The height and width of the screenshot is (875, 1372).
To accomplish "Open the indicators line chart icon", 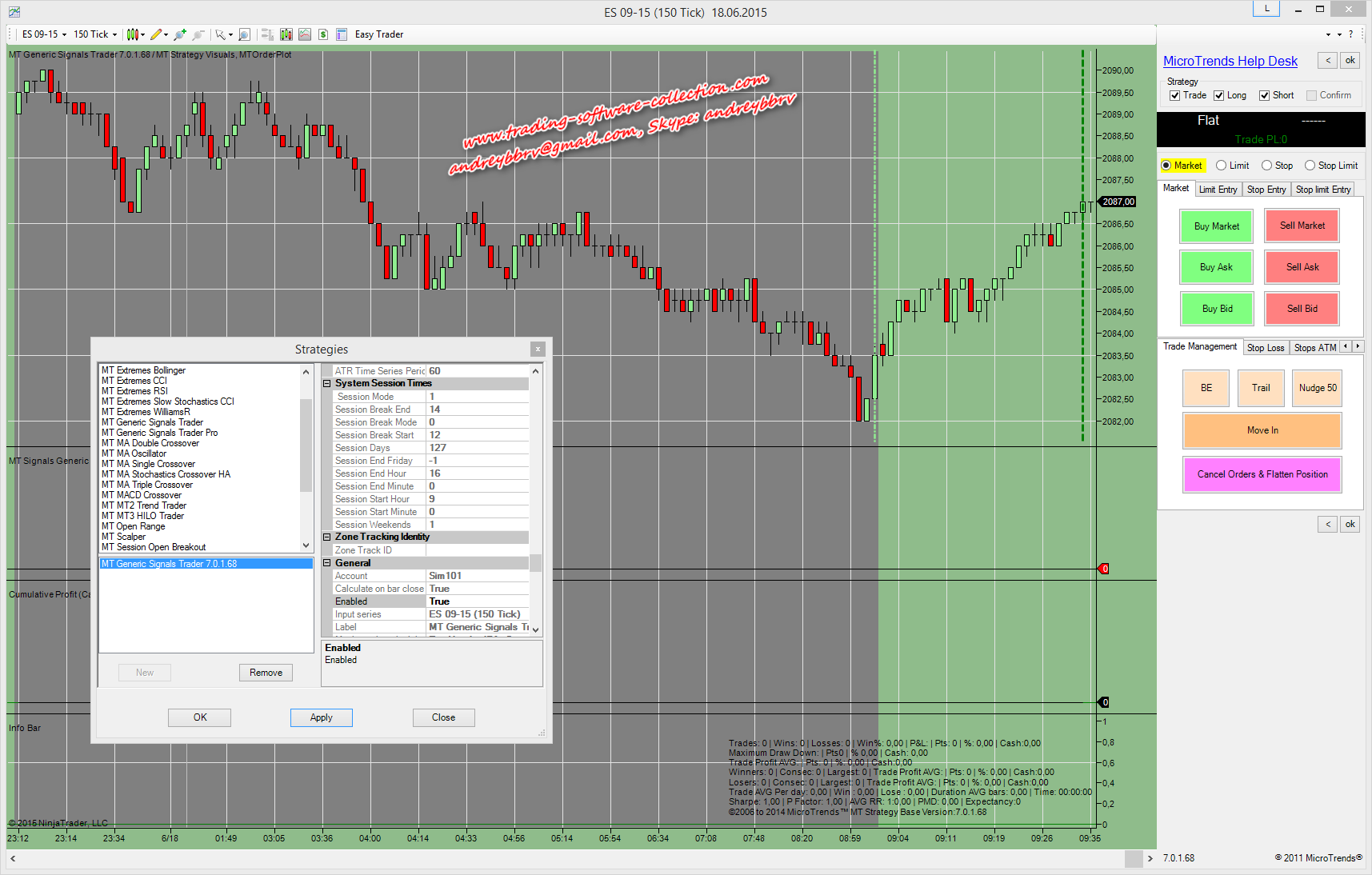I will pyautogui.click(x=305, y=34).
